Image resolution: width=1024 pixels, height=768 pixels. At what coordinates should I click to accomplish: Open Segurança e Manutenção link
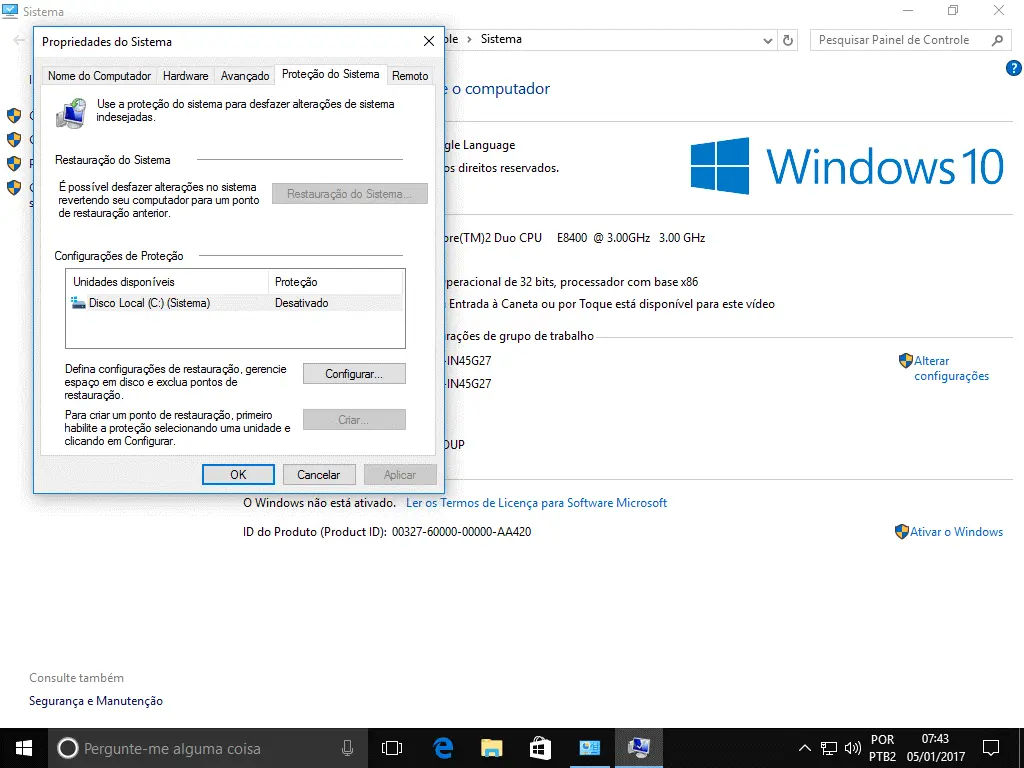click(96, 701)
